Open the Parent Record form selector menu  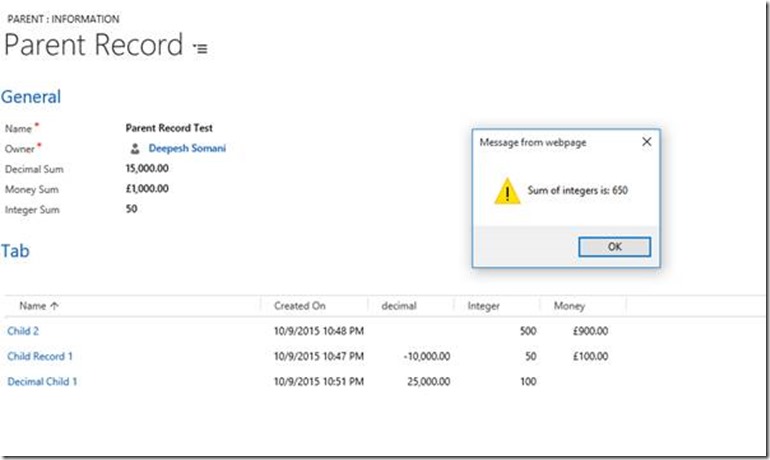pyautogui.click(x=201, y=48)
